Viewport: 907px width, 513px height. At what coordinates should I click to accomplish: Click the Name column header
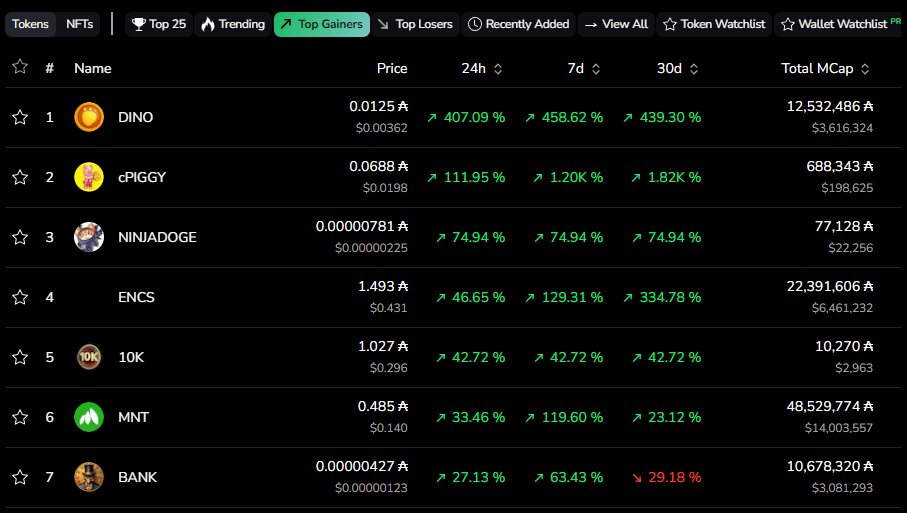pos(93,68)
